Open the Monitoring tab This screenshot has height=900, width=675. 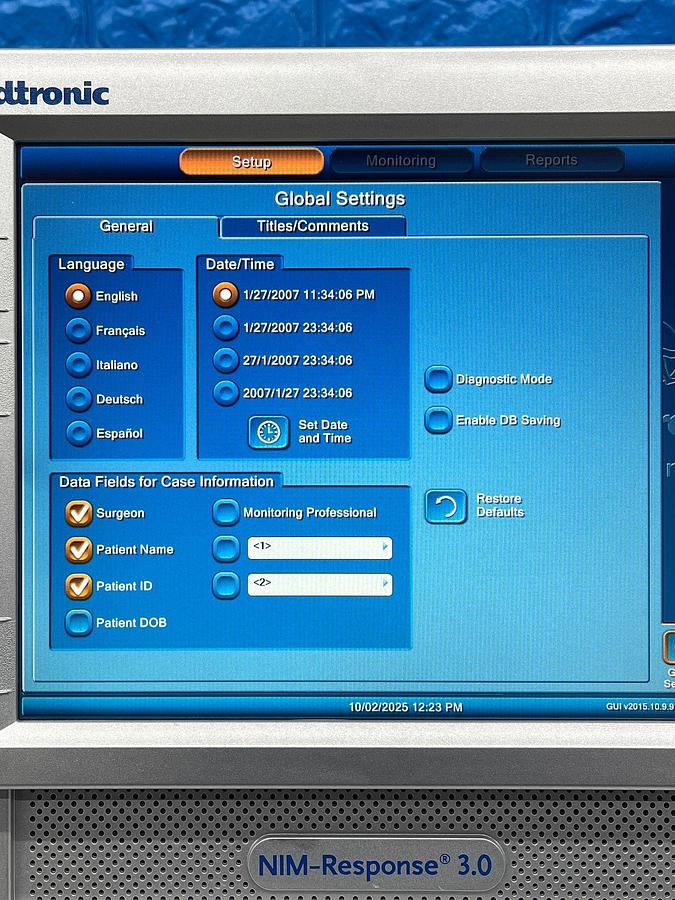click(401, 161)
